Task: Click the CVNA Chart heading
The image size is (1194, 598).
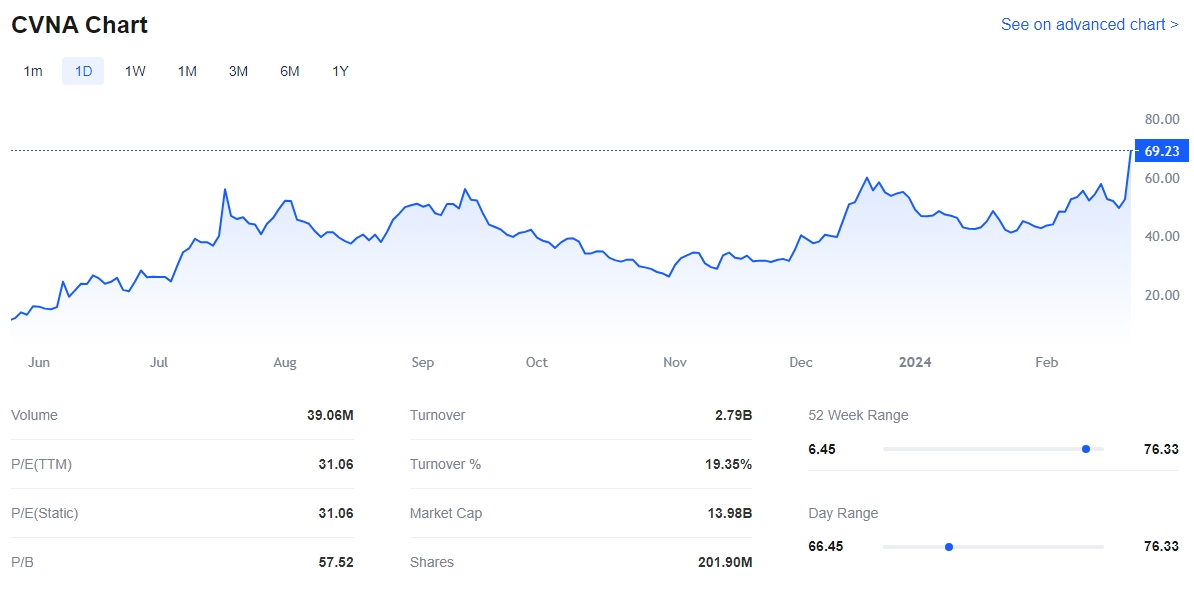Action: click(80, 25)
